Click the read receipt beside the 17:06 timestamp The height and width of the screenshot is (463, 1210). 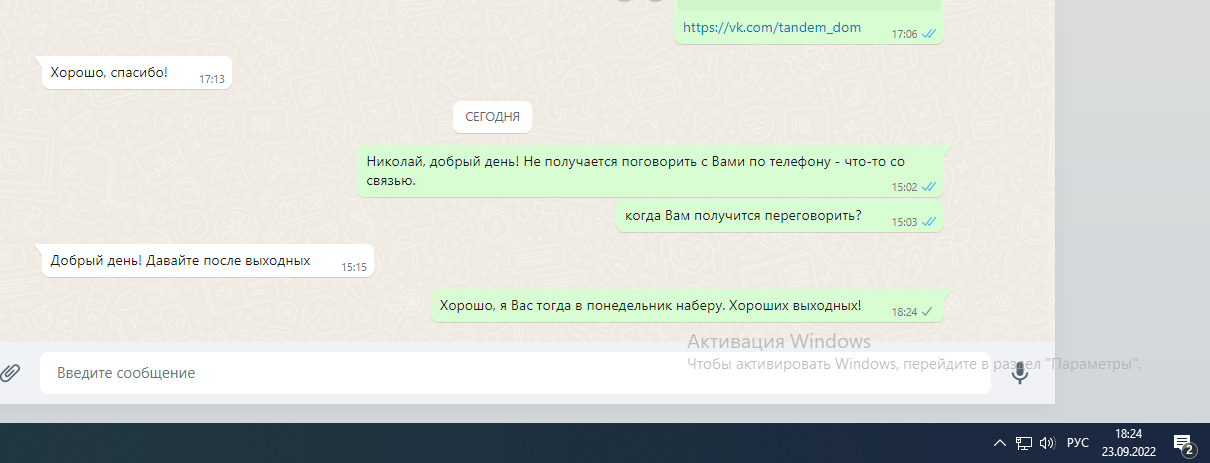point(928,34)
